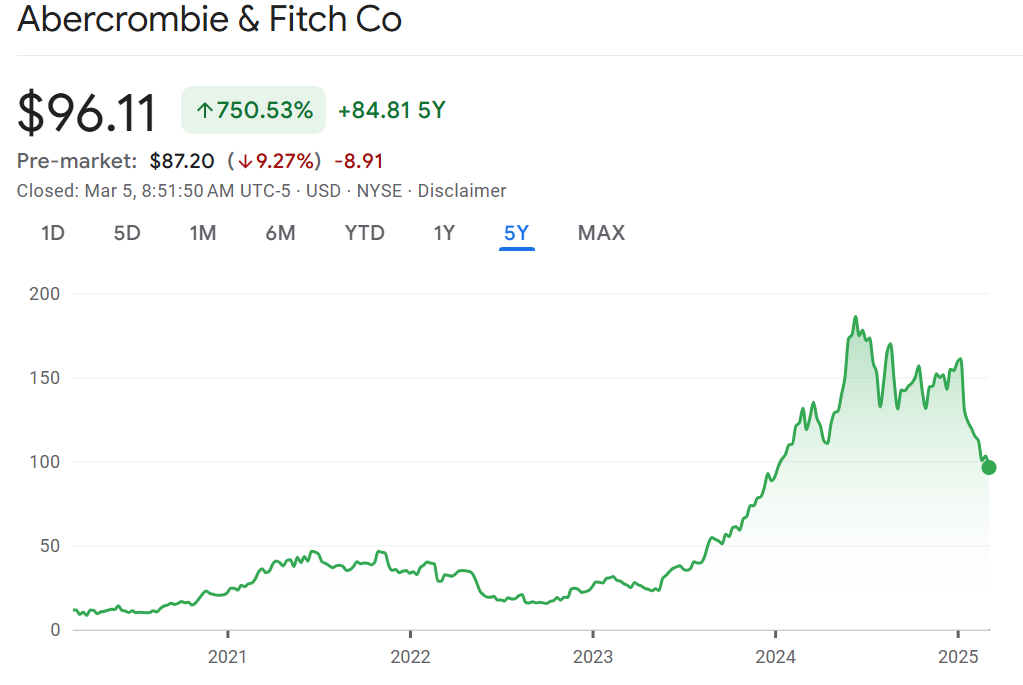Viewport: 1023px width, 685px height.
Task: Click the 2025 label on the timeline axis
Action: [x=958, y=657]
